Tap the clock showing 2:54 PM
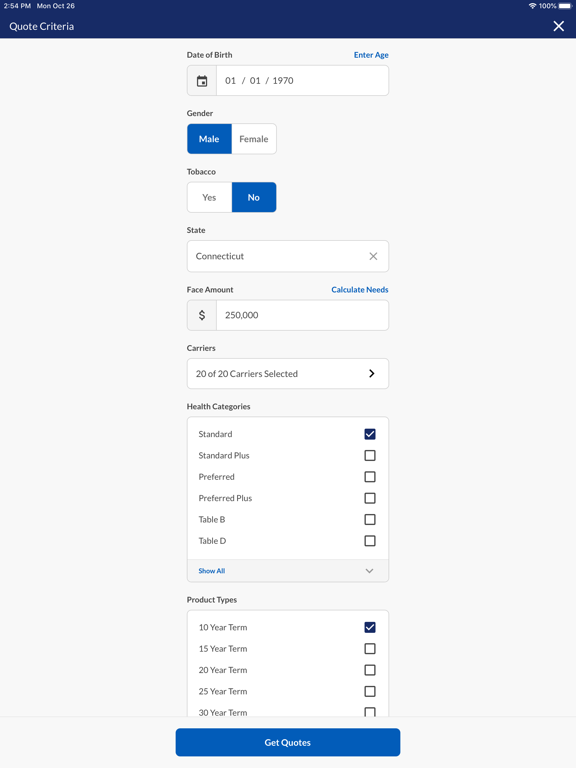Image resolution: width=576 pixels, height=768 pixels. pyautogui.click(x=17, y=6)
